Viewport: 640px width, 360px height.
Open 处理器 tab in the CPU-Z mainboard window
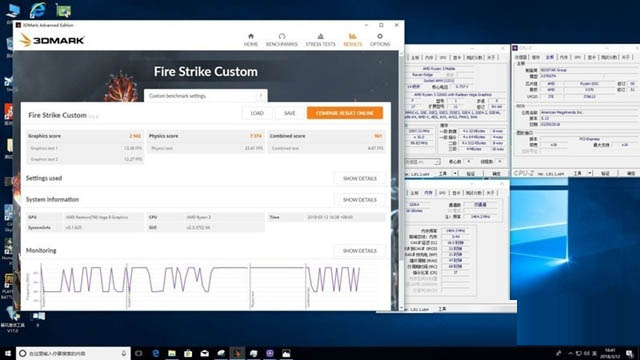click(521, 58)
